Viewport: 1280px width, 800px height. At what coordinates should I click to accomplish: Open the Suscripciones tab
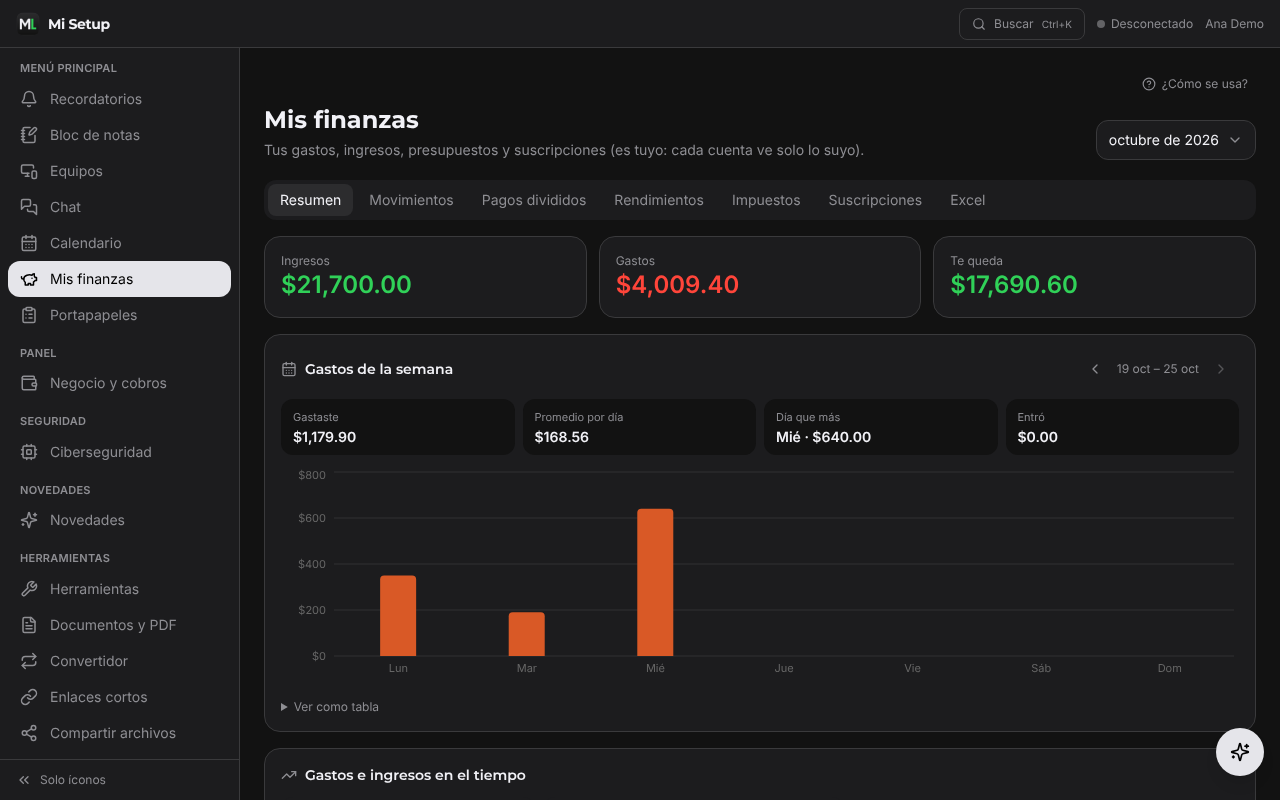click(x=875, y=200)
